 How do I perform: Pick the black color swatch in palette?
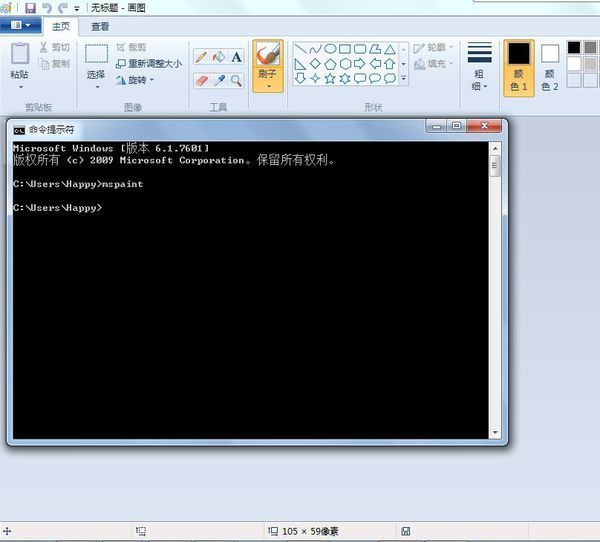pos(574,47)
